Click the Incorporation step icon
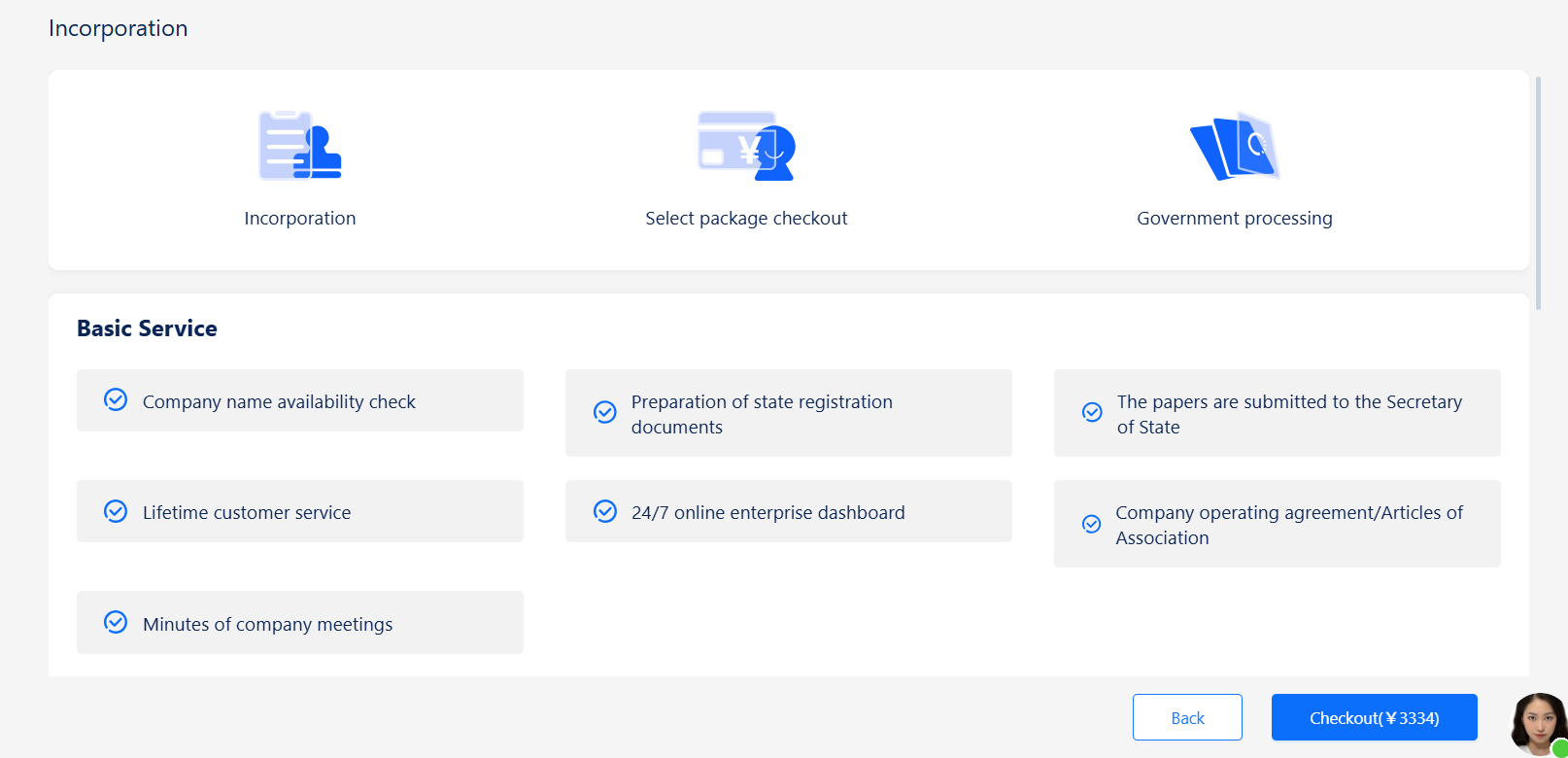 pyautogui.click(x=300, y=146)
